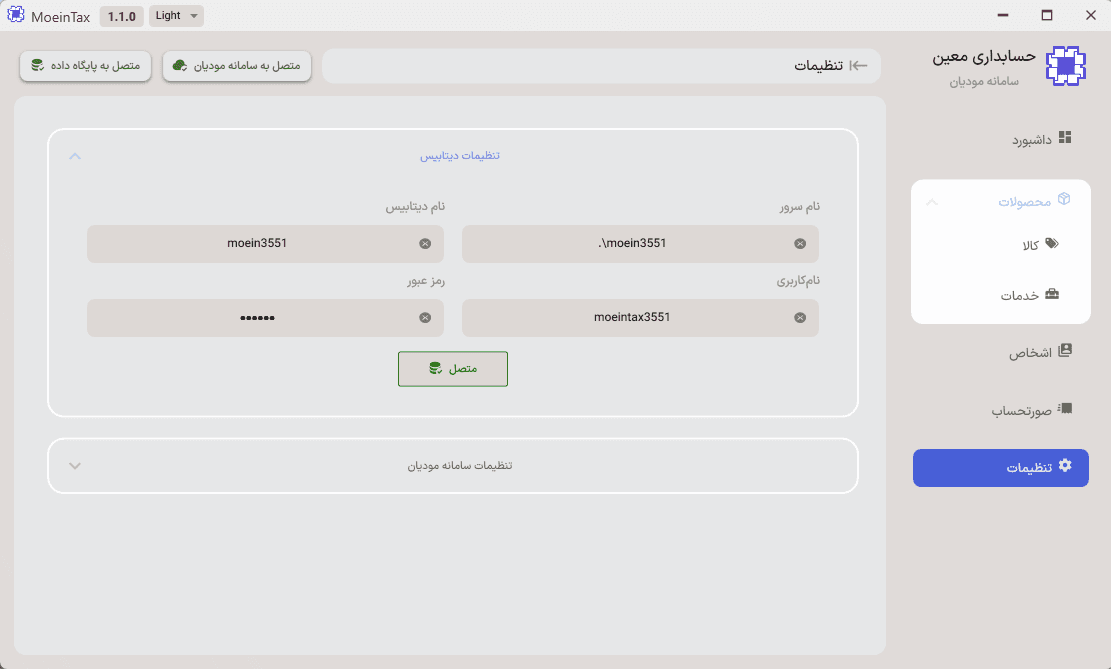1111x669 pixels.
Task: Focus the رمز عبور password field
Action: pos(266,317)
